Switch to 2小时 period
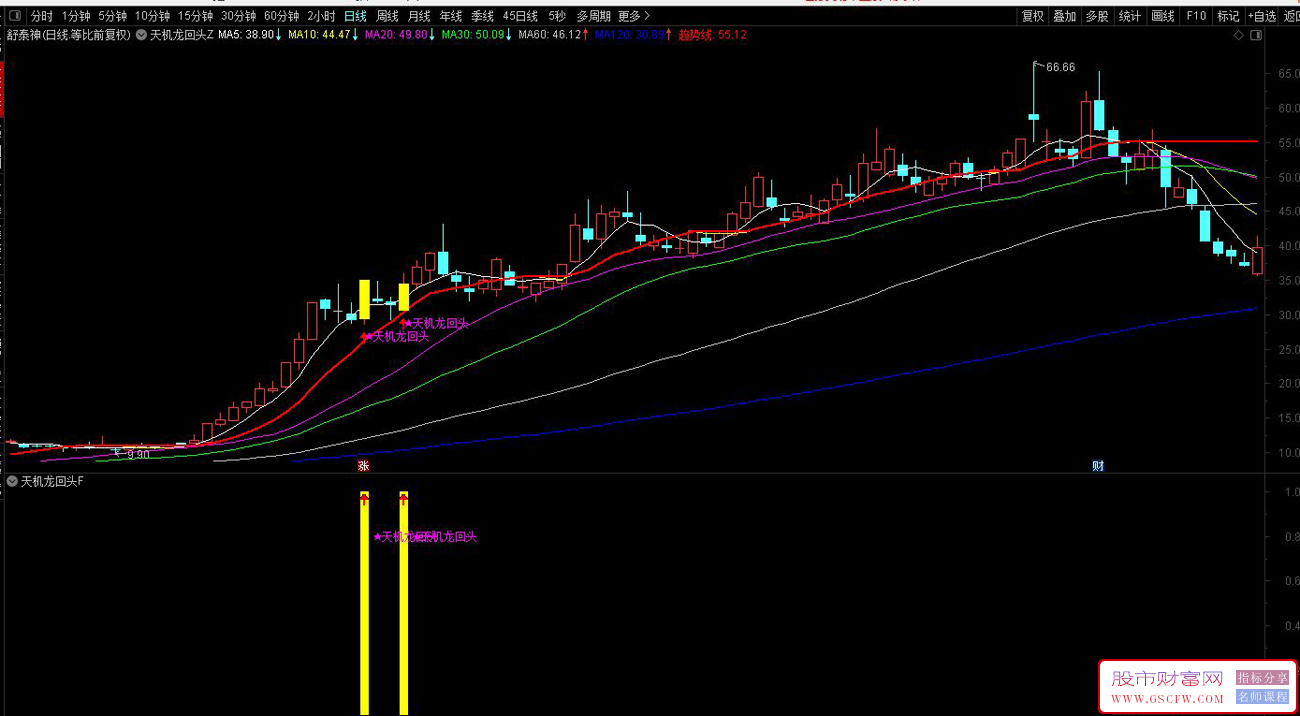 click(321, 16)
